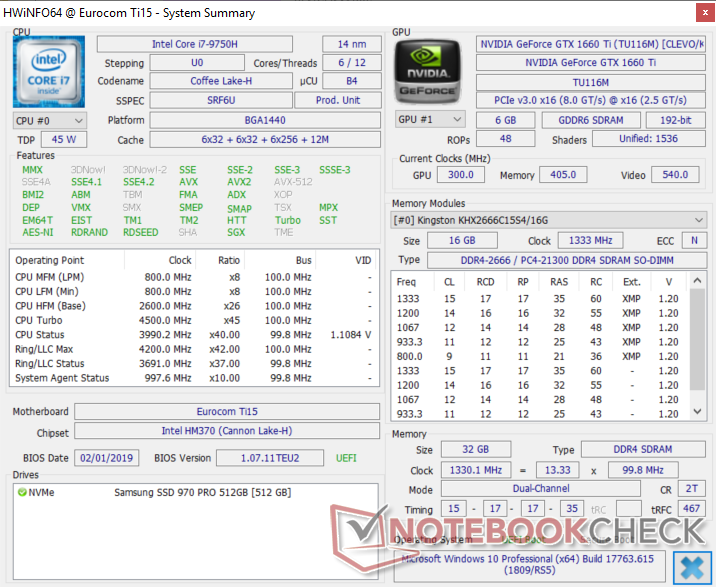
Task: Select the Stepping U0 value
Action: [197, 63]
